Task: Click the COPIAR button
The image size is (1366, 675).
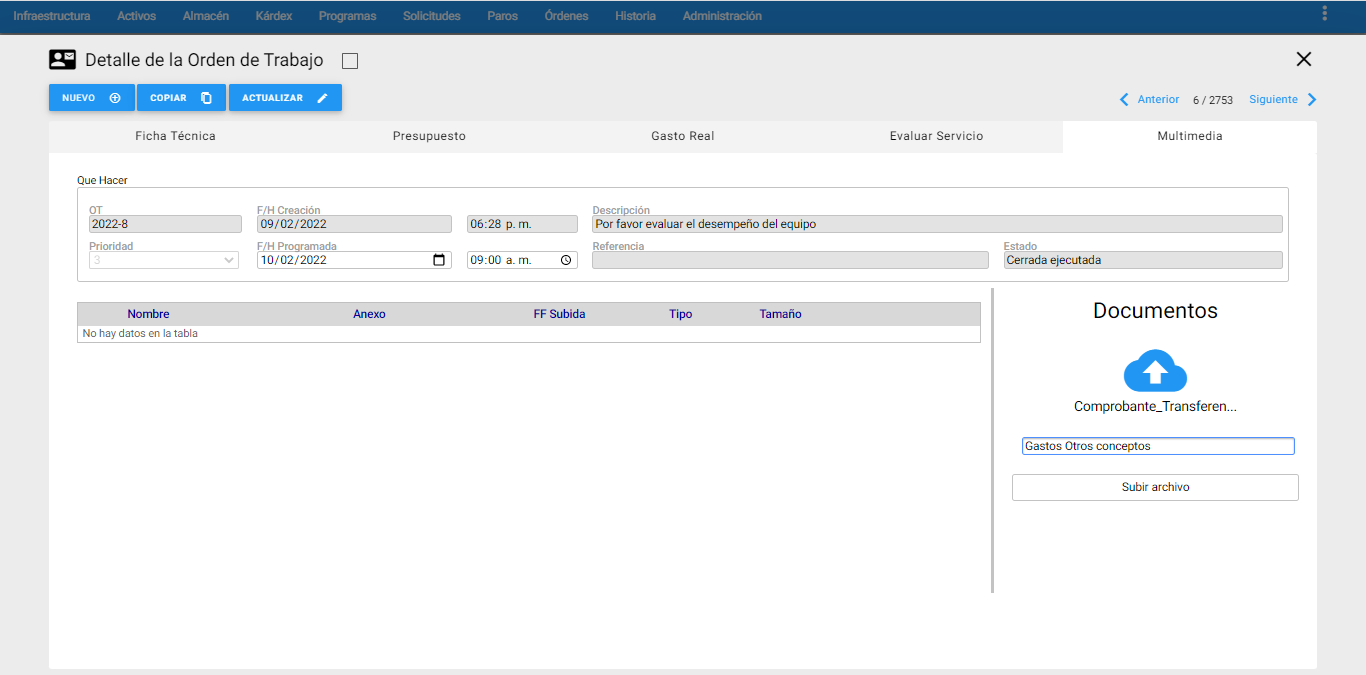Action: (181, 98)
